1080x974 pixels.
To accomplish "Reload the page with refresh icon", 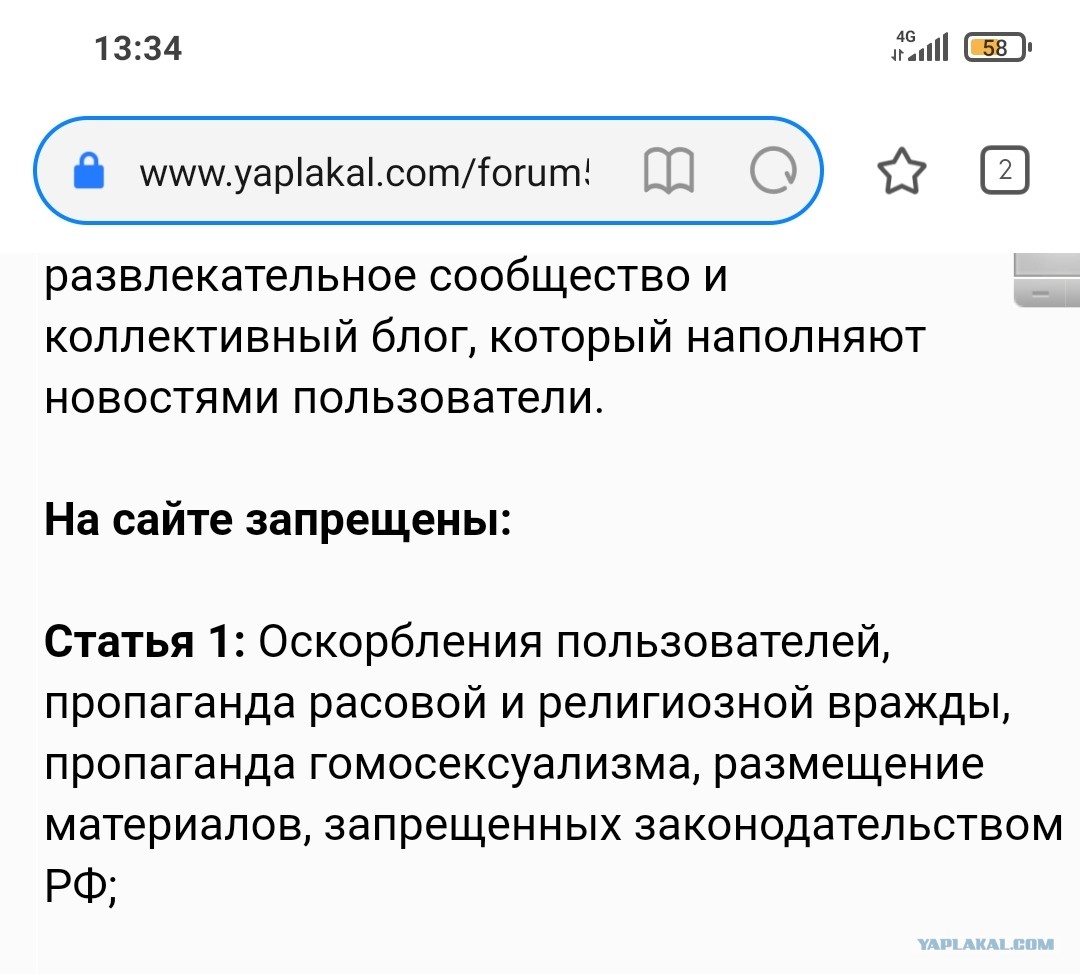I will 773,171.
